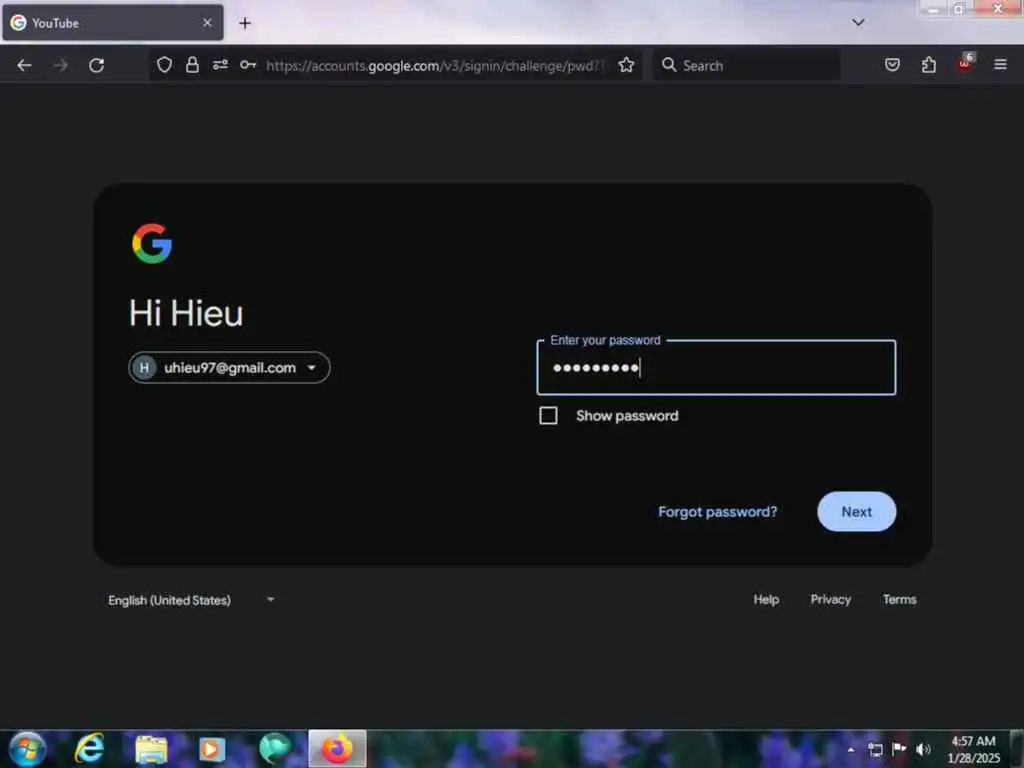
Task: Open the red extension badge icon
Action: (x=965, y=63)
